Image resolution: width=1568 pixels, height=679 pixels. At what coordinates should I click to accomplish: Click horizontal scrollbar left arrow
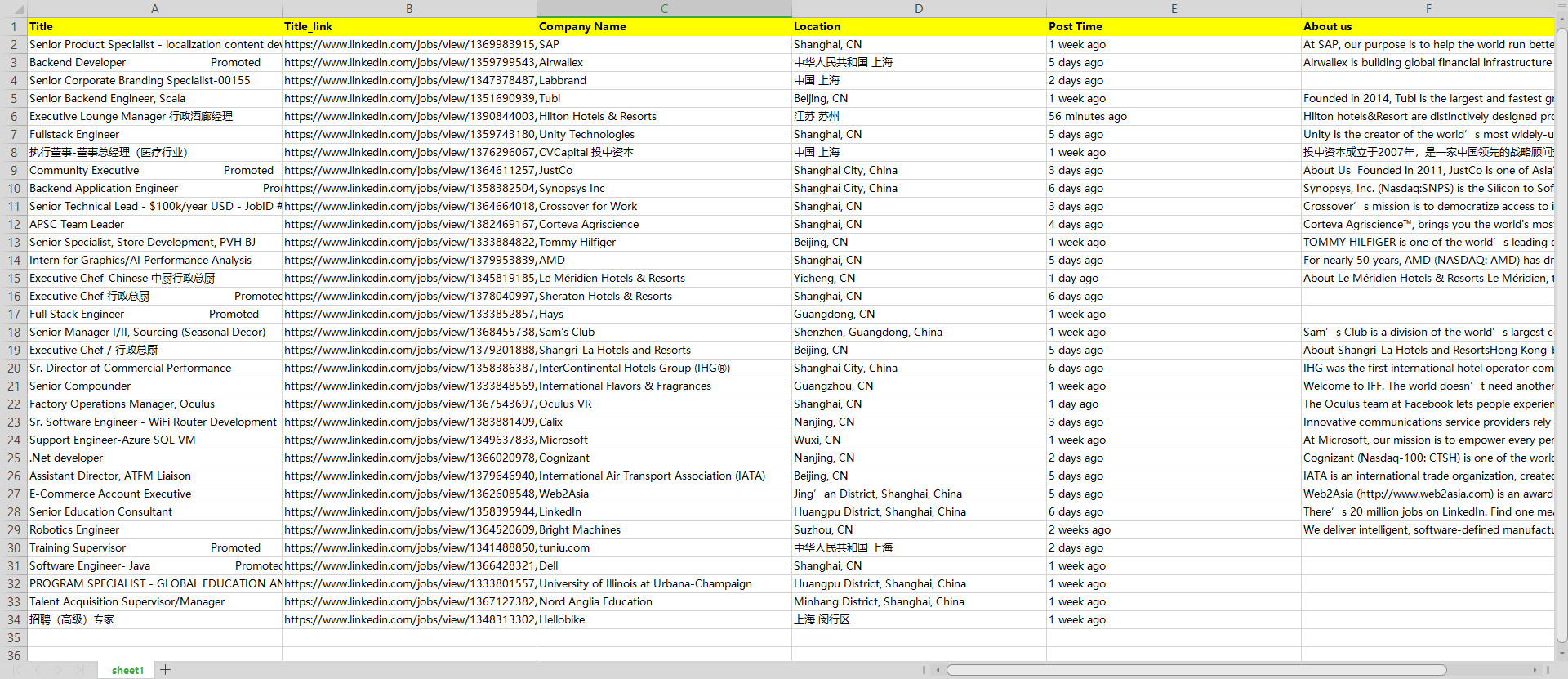938,670
